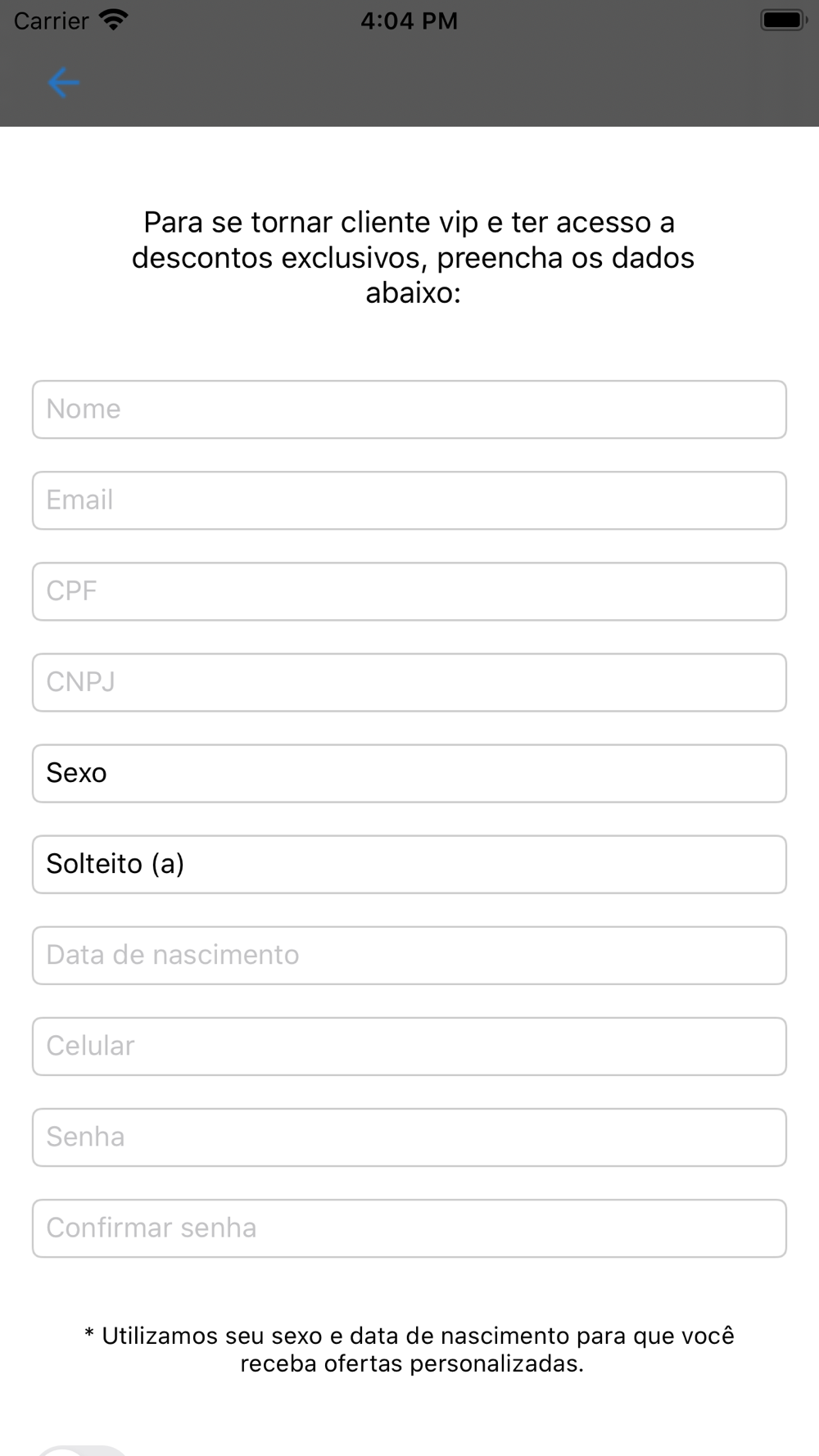This screenshot has height=1456, width=819.
Task: Focus the Email input field
Action: 409,500
